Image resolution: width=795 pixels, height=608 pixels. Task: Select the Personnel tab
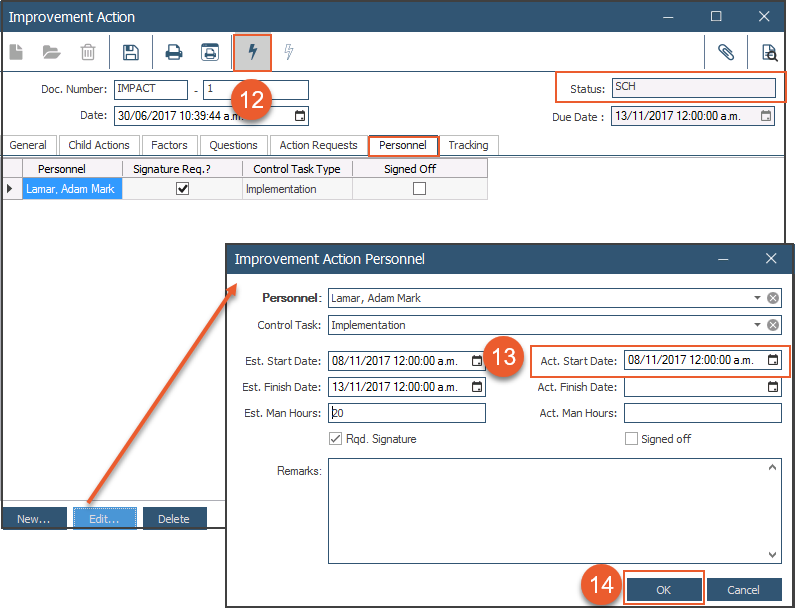pyautogui.click(x=403, y=145)
